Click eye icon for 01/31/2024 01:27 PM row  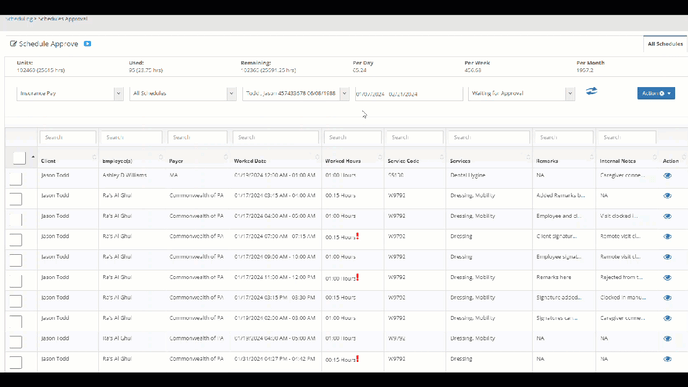pos(667,359)
